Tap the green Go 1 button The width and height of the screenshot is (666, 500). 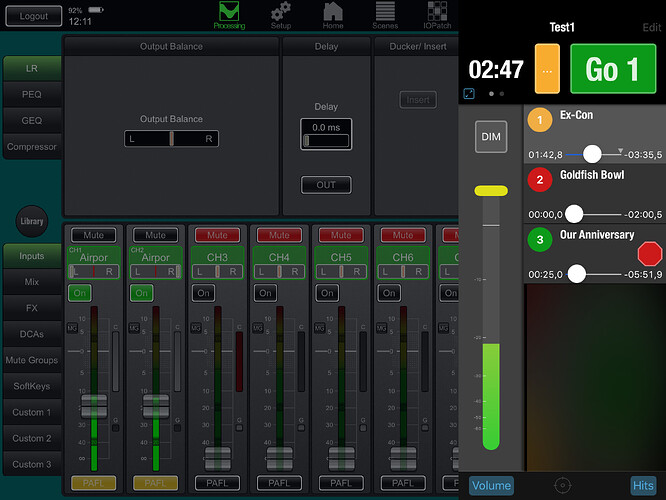[x=613, y=69]
